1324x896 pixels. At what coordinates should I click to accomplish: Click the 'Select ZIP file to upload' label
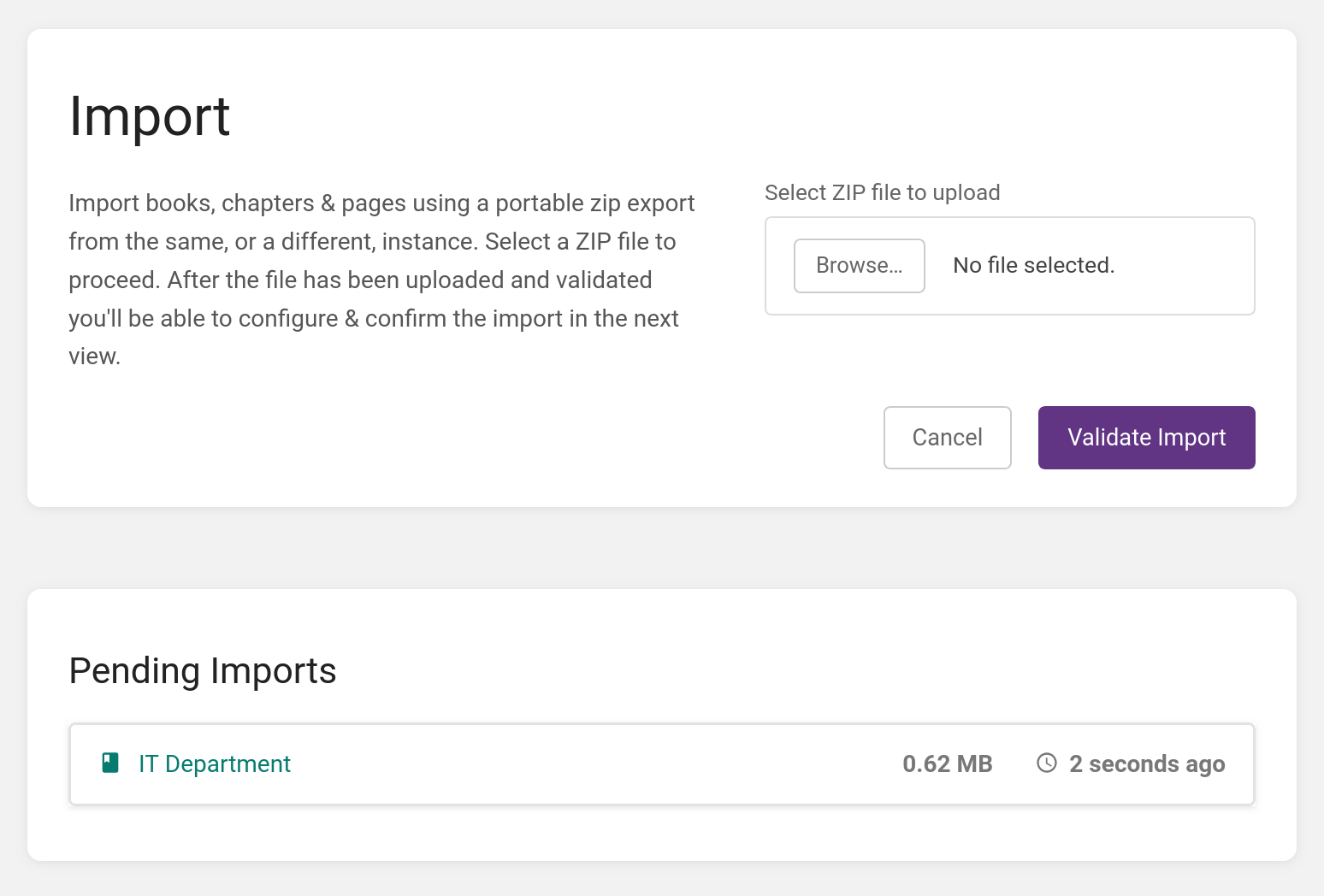(882, 193)
